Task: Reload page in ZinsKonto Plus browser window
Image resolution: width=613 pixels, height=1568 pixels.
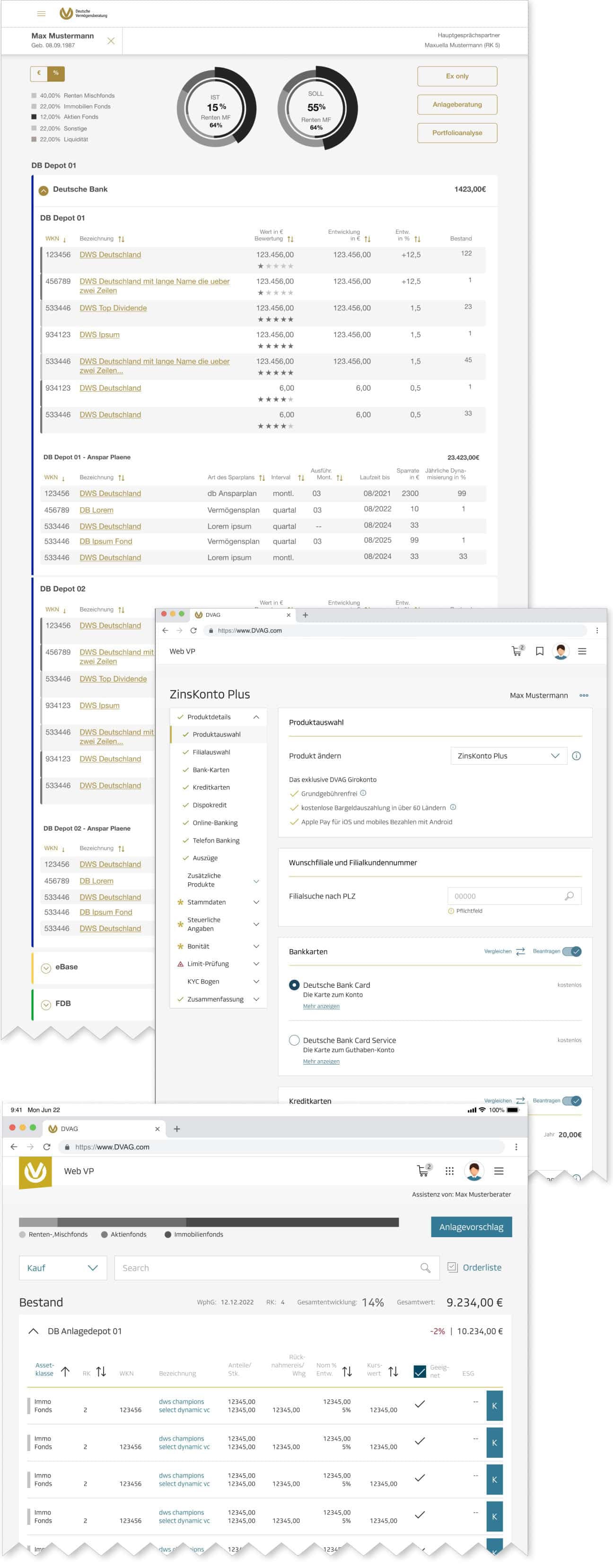Action: pos(193,630)
